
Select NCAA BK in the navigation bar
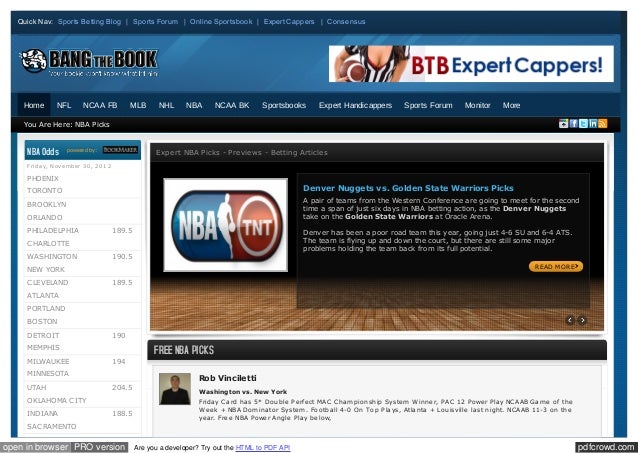(x=232, y=105)
